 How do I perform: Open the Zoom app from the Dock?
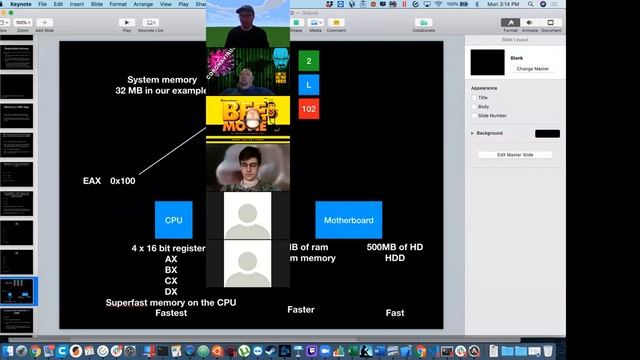(325, 351)
